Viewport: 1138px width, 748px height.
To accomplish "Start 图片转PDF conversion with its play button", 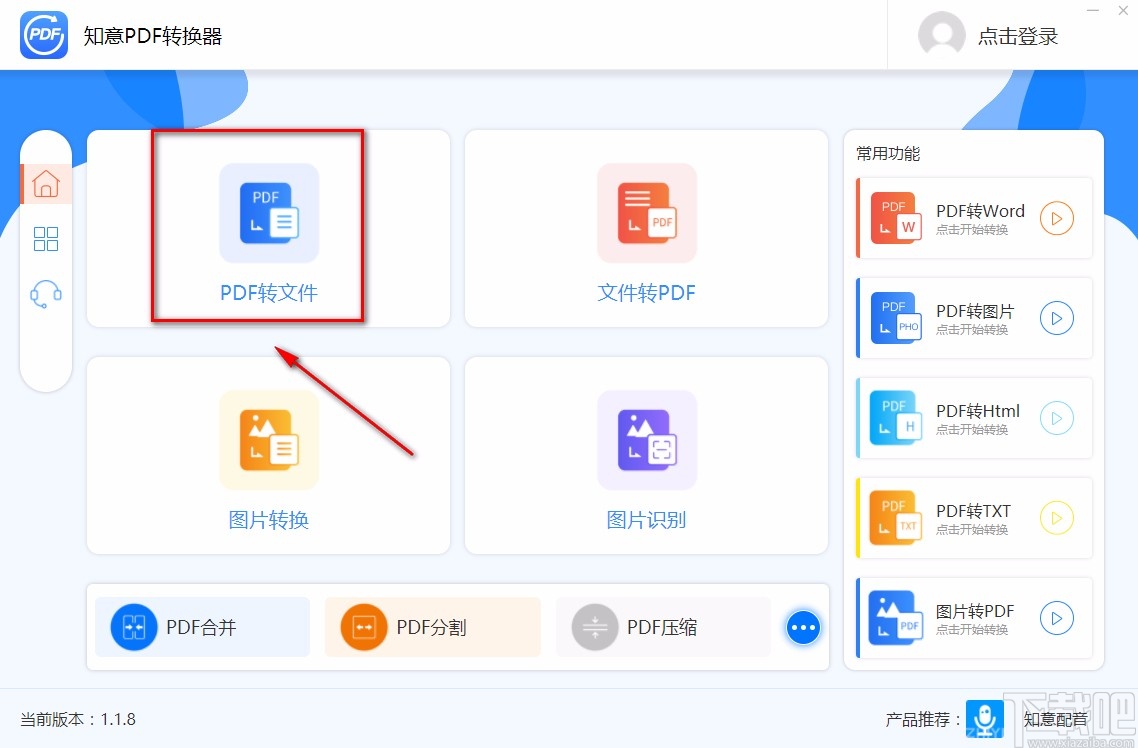I will [1057, 618].
